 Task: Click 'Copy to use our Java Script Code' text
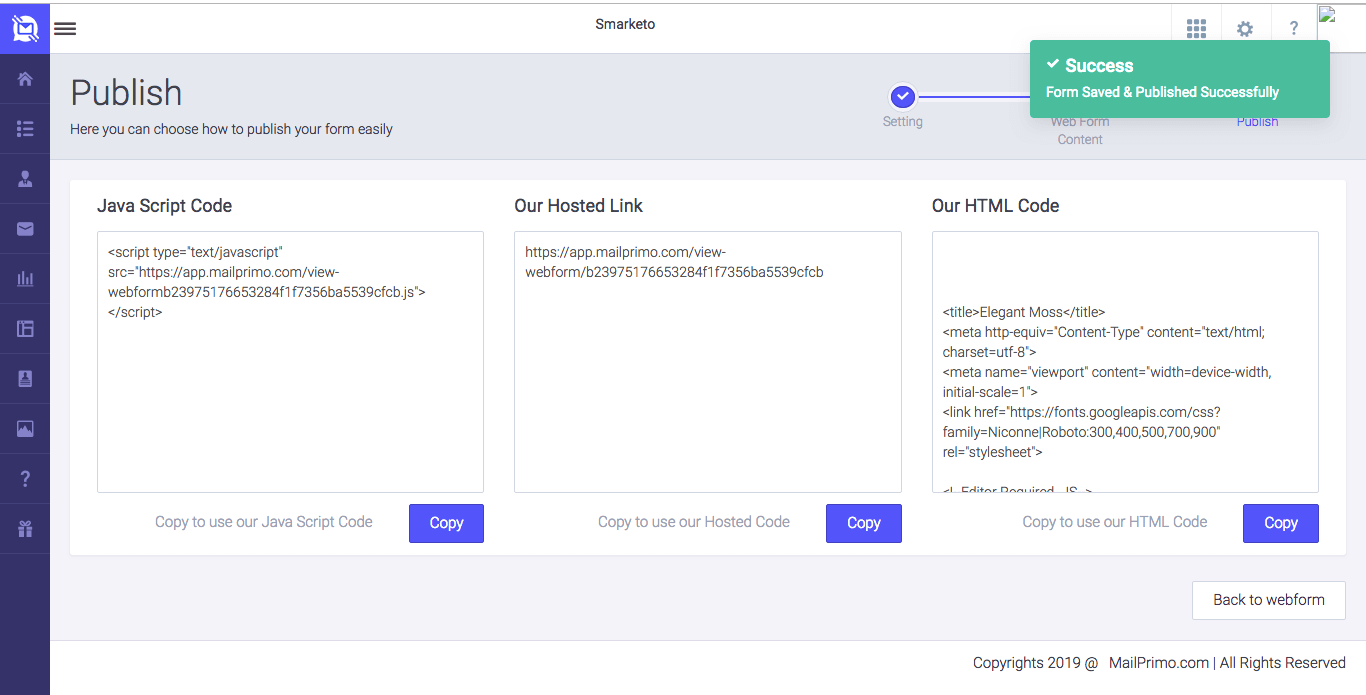pyautogui.click(x=264, y=522)
